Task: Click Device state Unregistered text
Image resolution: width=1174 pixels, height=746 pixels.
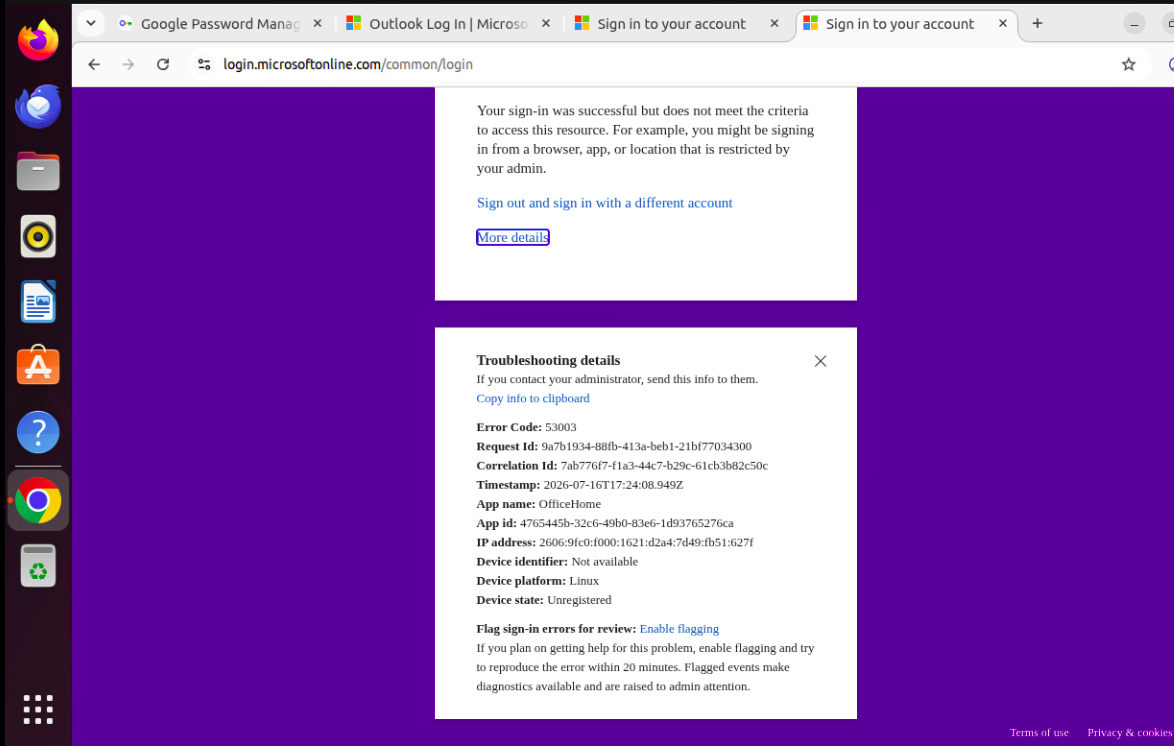Action: (544, 600)
